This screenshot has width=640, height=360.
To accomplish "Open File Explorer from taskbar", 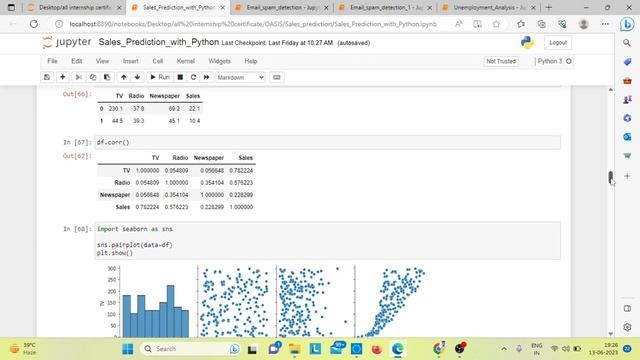I will [294, 349].
